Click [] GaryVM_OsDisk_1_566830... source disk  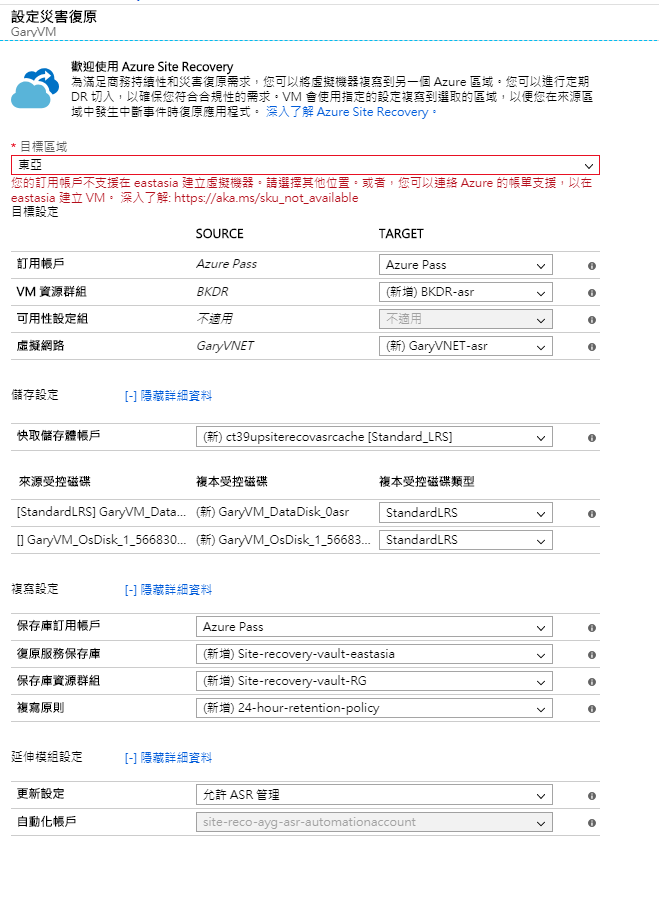tap(101, 540)
